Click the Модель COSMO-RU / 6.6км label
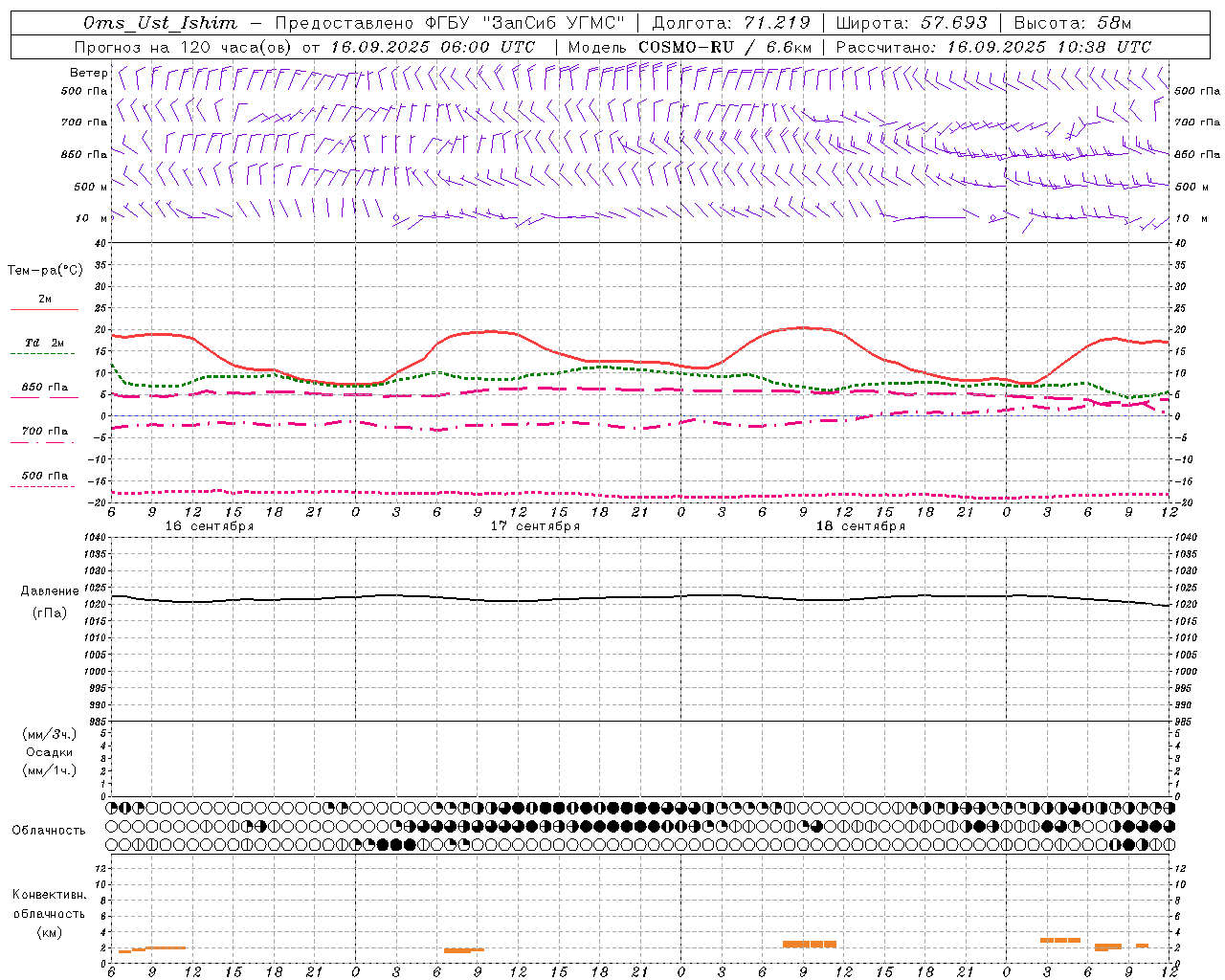Viewport: 1225px width, 980px height. (689, 47)
